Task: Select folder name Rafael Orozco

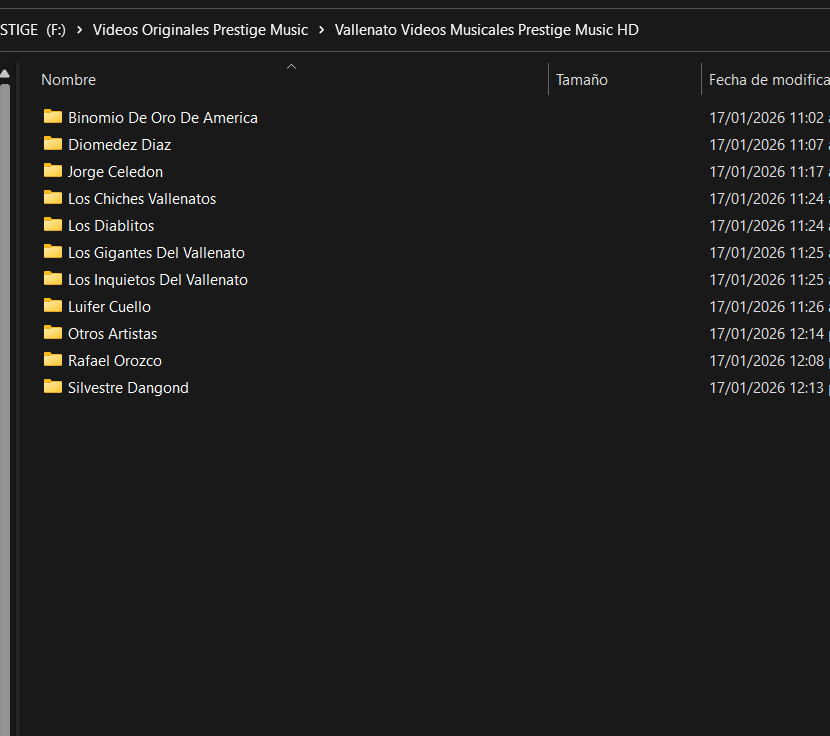Action: click(x=115, y=361)
